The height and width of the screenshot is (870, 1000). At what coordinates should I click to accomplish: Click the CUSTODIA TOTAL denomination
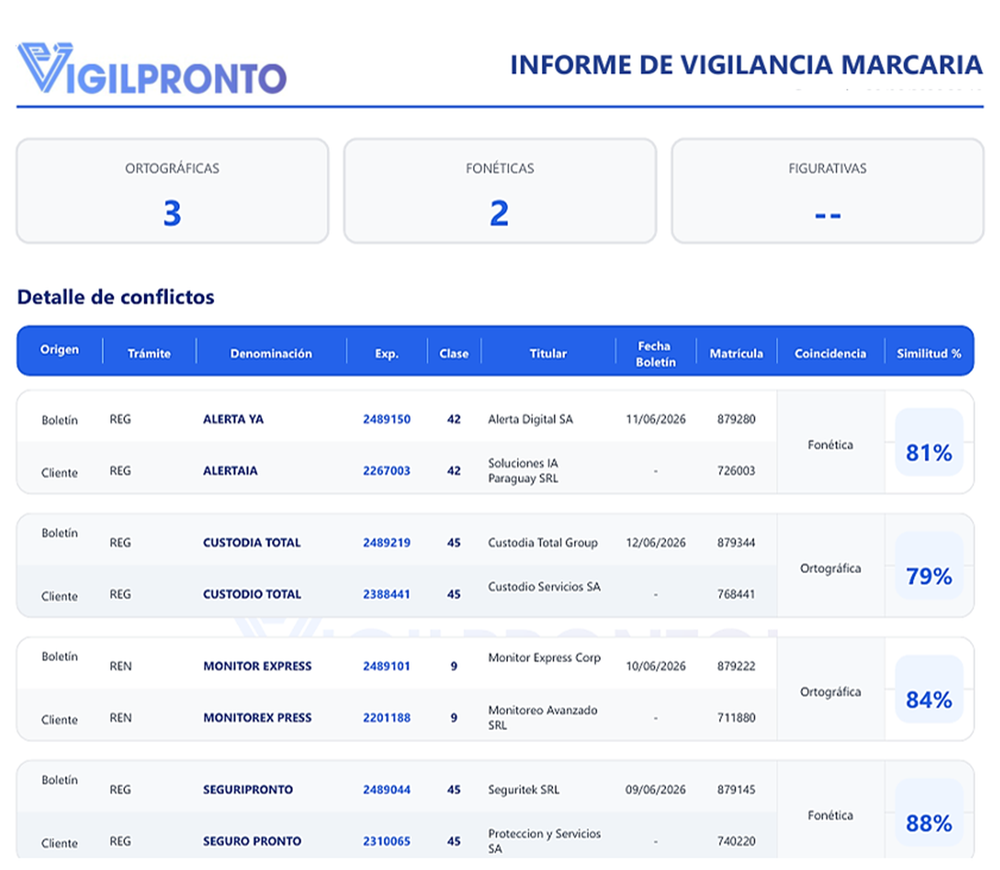252,543
